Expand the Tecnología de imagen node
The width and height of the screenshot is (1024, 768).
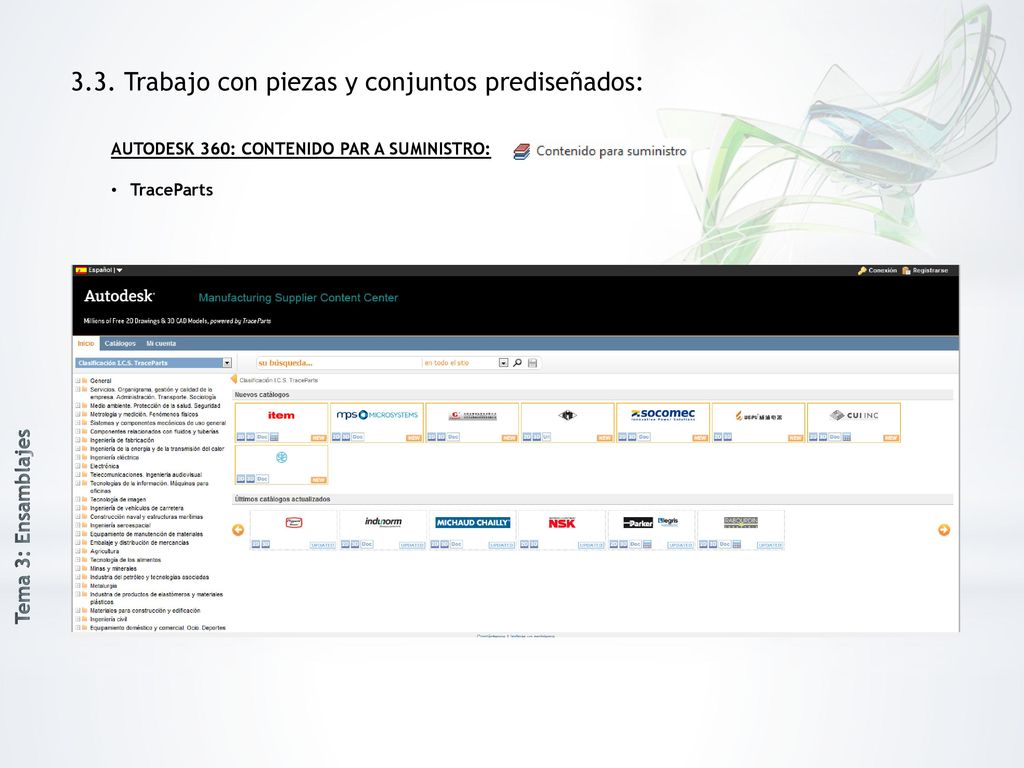pos(78,499)
